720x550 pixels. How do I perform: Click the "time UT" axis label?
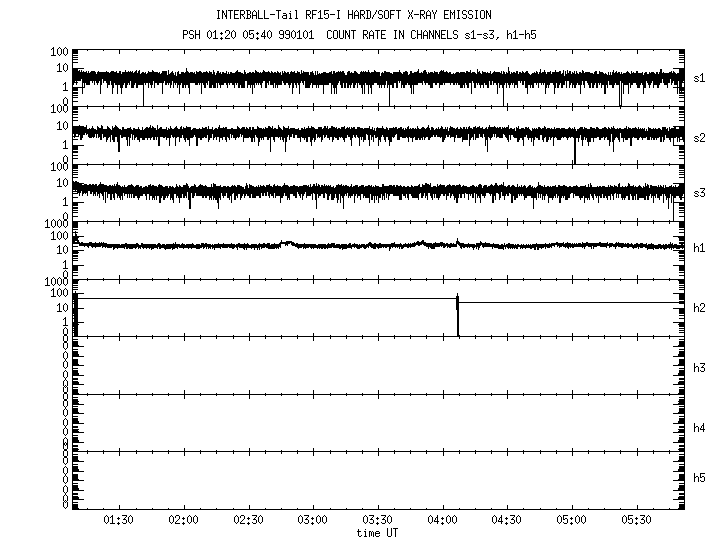point(377,533)
